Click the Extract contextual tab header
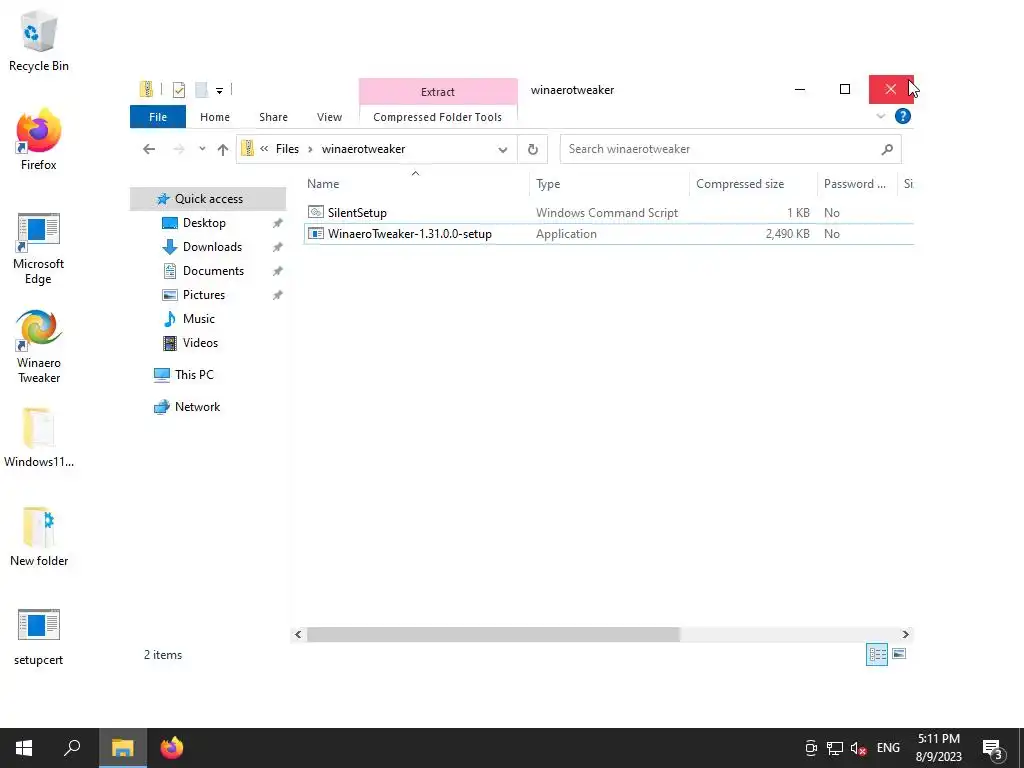Viewport: 1024px width, 768px height. point(438,92)
